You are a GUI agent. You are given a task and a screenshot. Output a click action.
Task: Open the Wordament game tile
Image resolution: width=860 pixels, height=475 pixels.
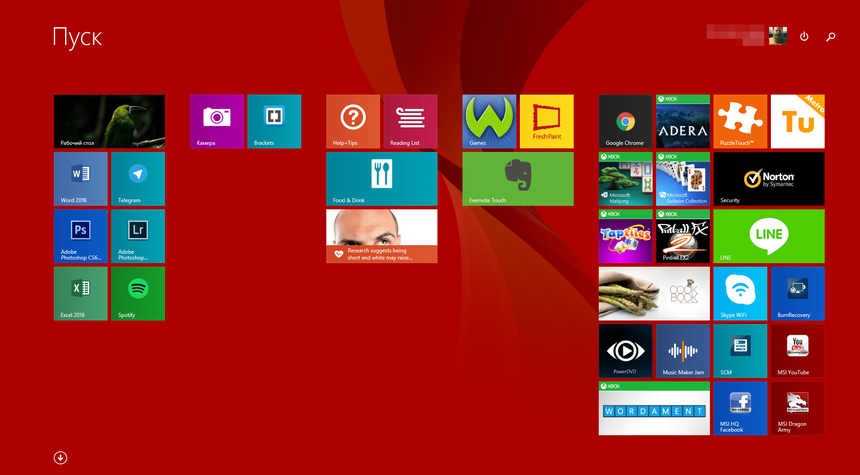[654, 408]
